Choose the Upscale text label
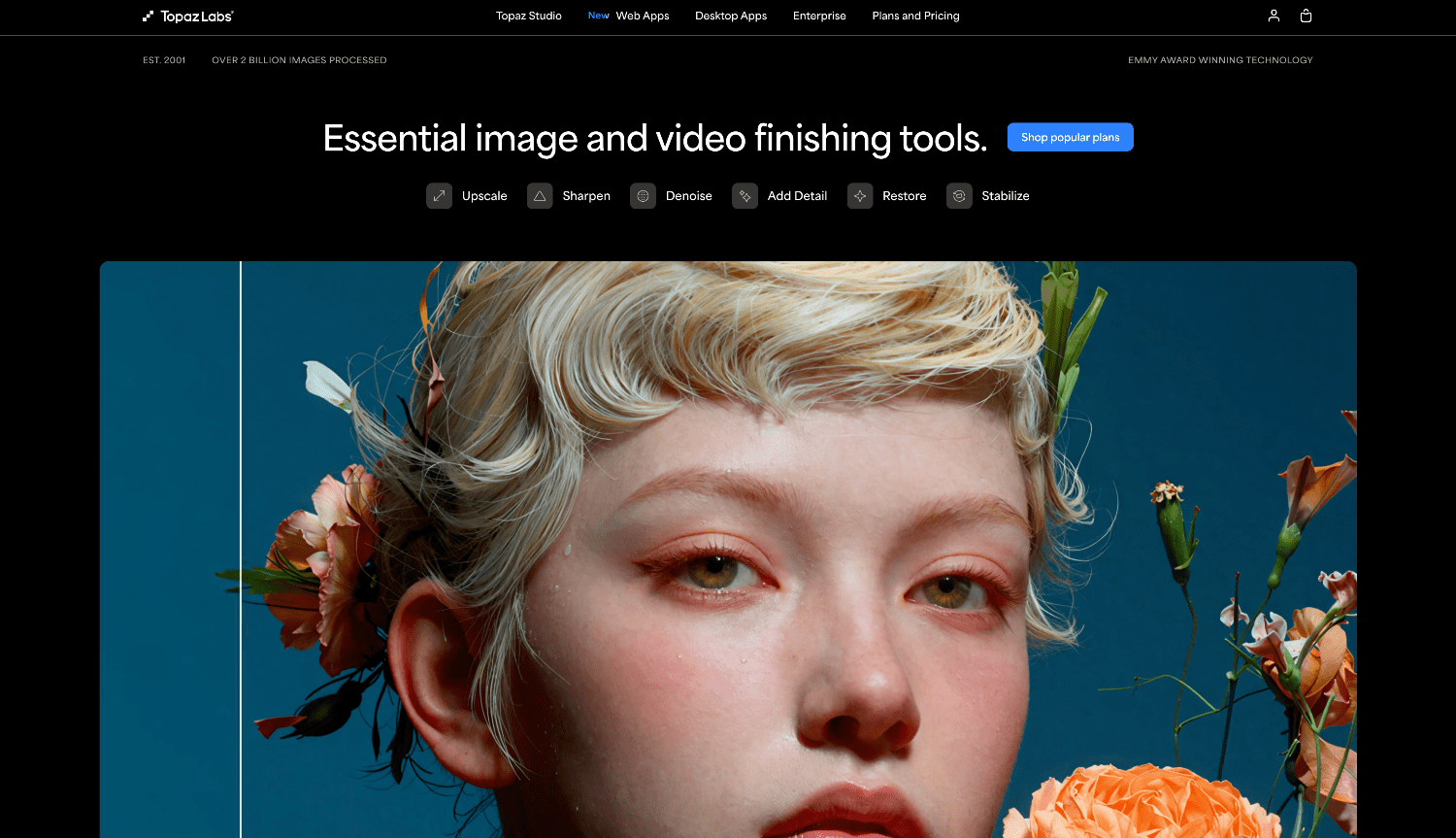Screen dimensions: 1456x838 (x=484, y=196)
